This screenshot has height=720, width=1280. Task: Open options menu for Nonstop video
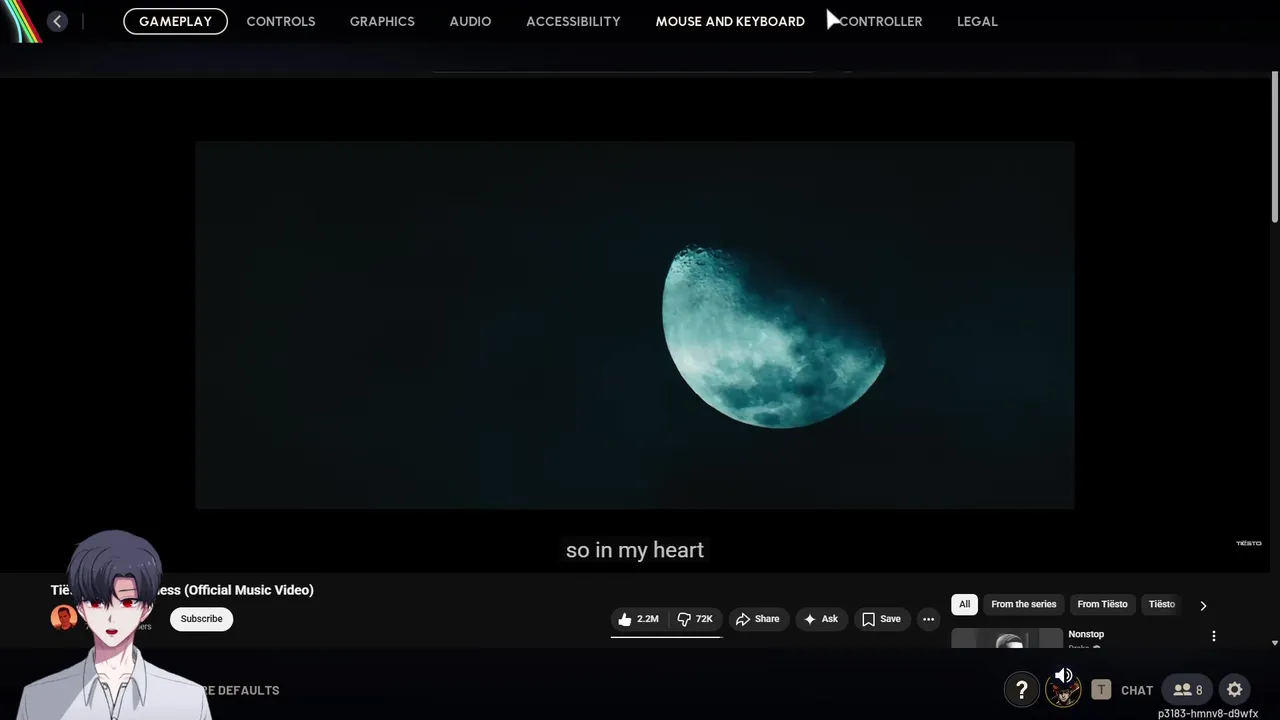(1214, 636)
